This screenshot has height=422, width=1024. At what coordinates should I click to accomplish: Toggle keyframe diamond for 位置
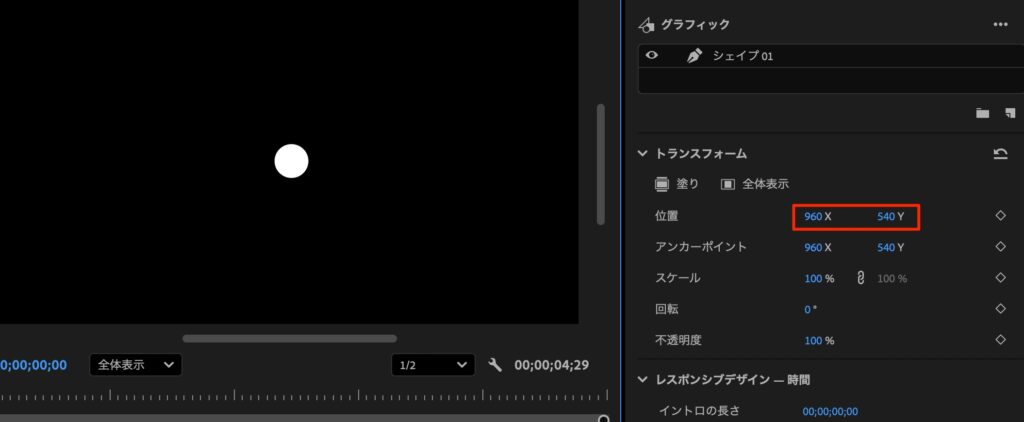[x=1000, y=216]
